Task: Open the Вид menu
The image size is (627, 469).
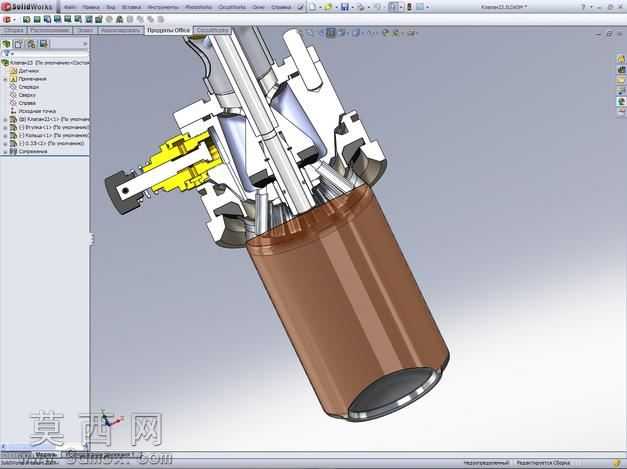Action: [x=111, y=7]
